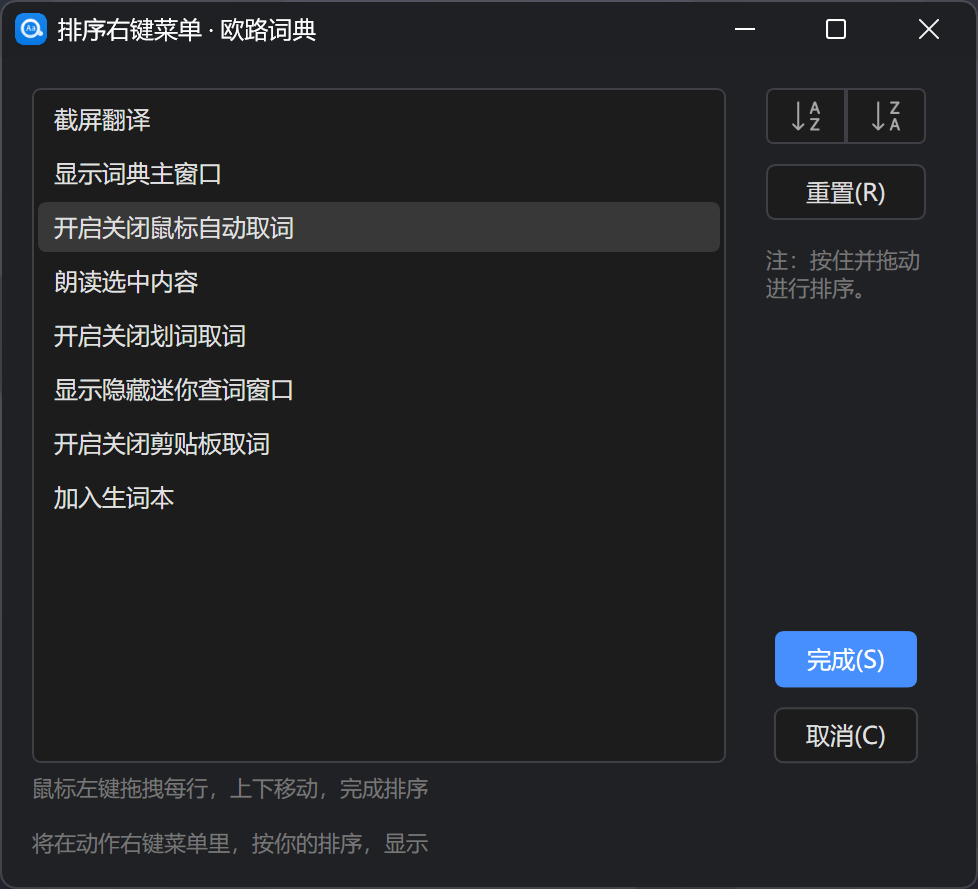The width and height of the screenshot is (978, 889).
Task: Minimize the 排序右键菜单 window
Action: pos(745,29)
